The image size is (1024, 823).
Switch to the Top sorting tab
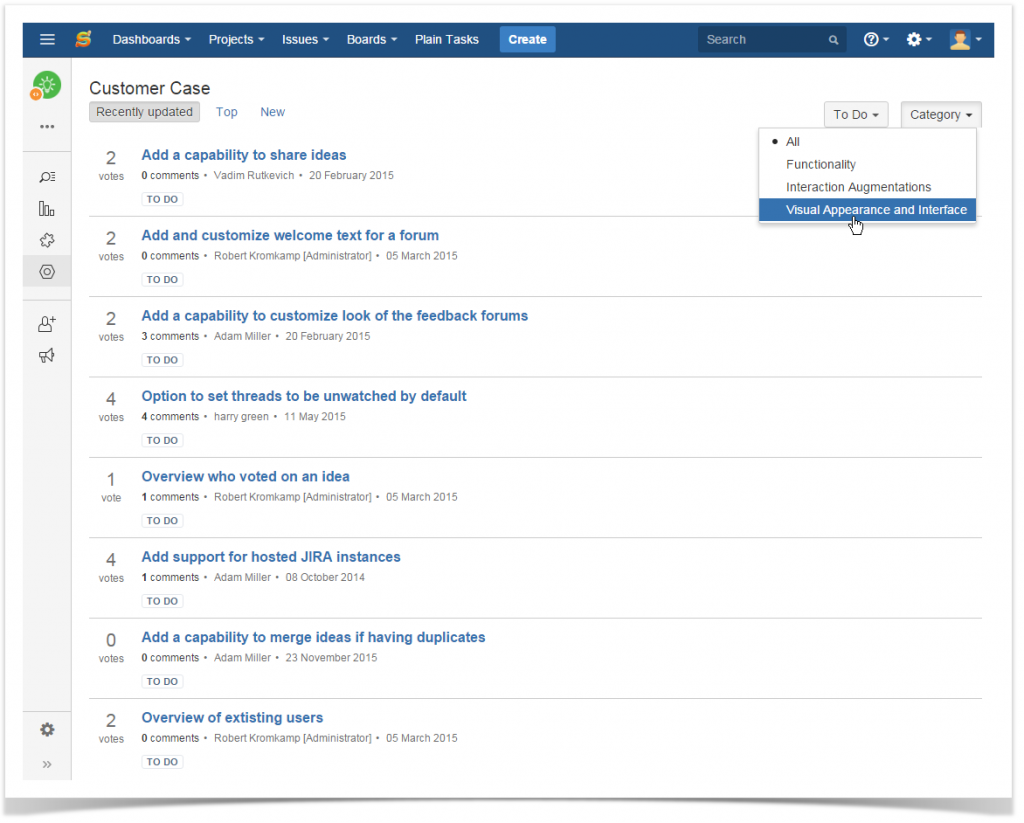tap(226, 112)
